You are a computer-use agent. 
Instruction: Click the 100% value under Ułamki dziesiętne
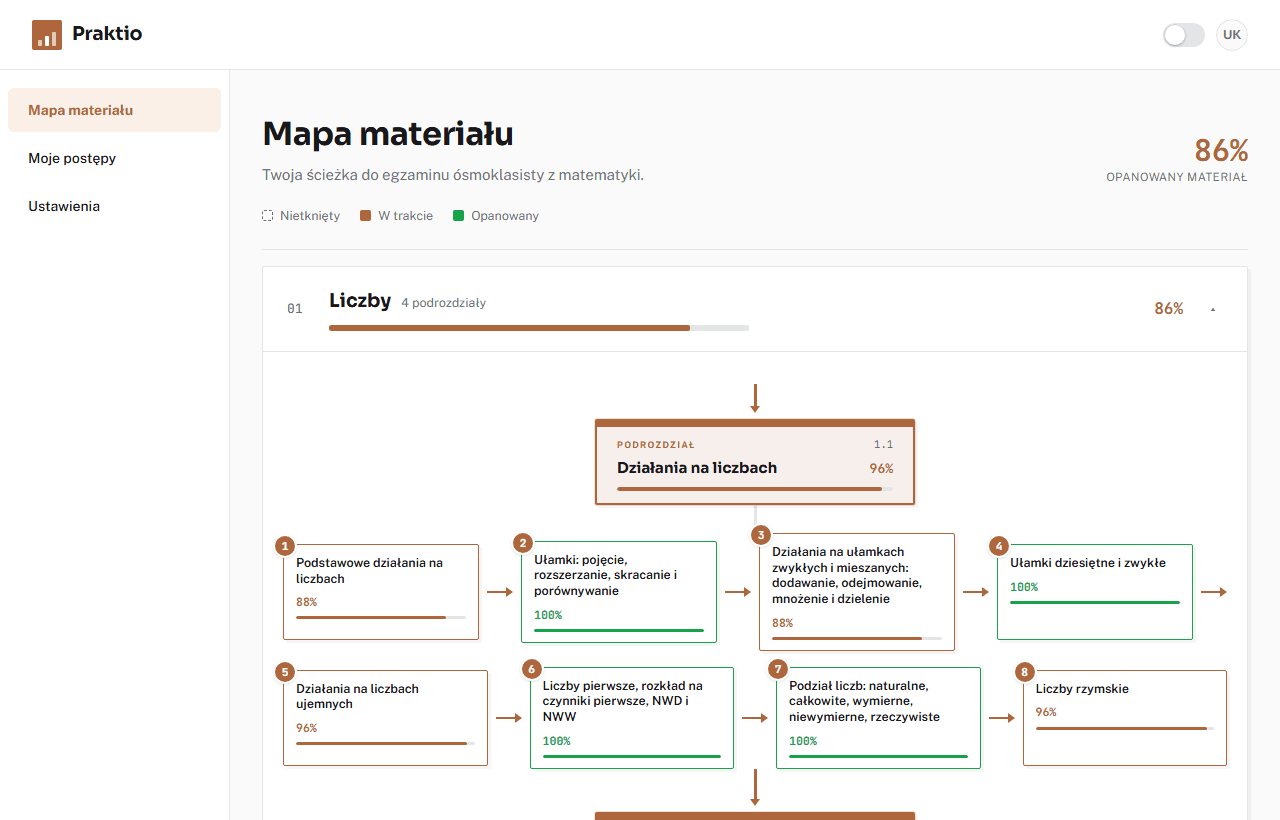pyautogui.click(x=1024, y=587)
